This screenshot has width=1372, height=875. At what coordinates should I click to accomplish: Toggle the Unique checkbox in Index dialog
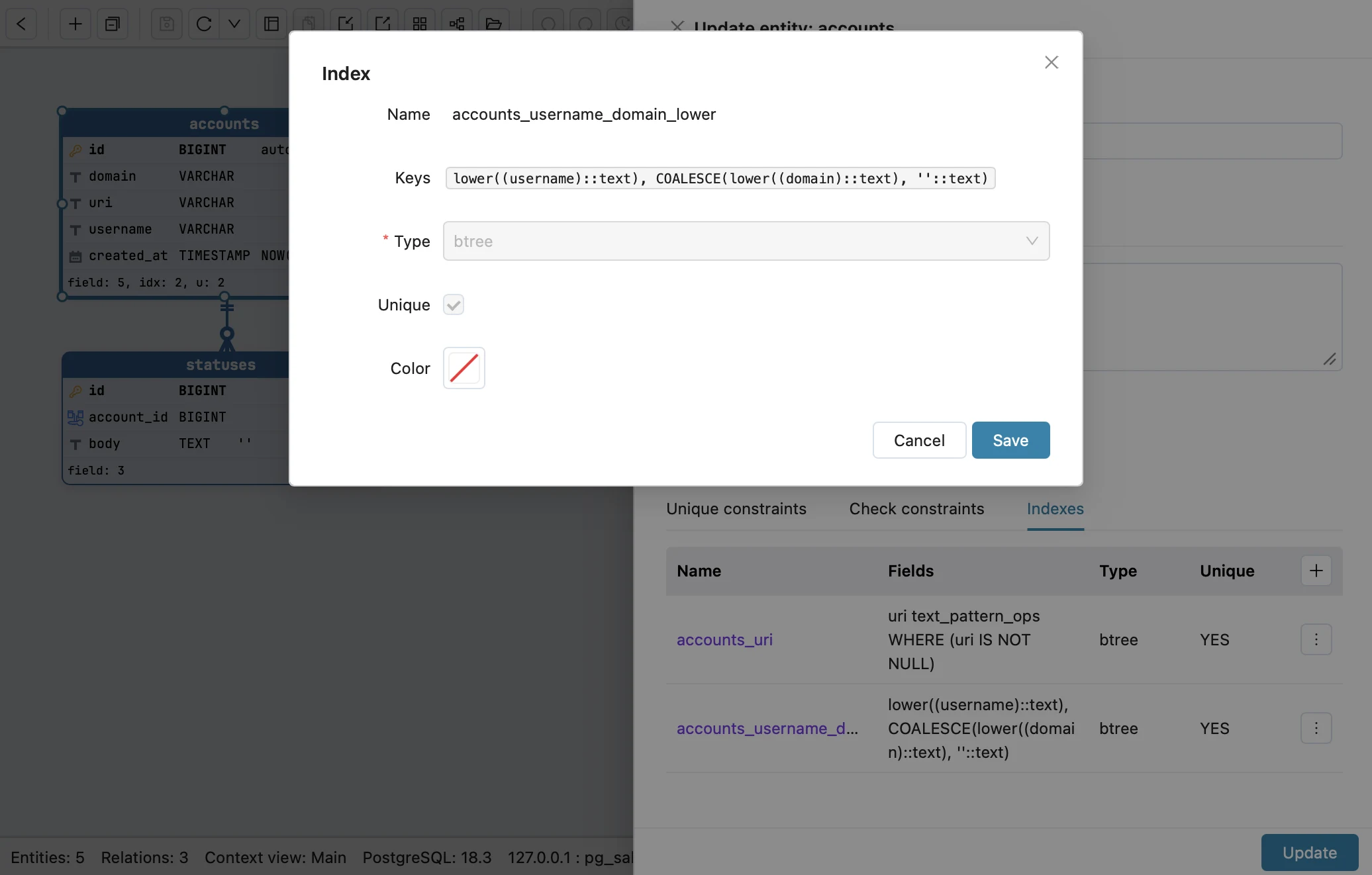[454, 304]
